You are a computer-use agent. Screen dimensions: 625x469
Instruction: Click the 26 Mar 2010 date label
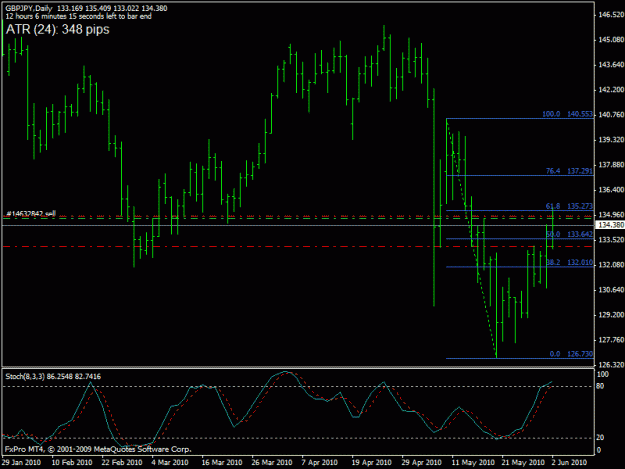272,462
